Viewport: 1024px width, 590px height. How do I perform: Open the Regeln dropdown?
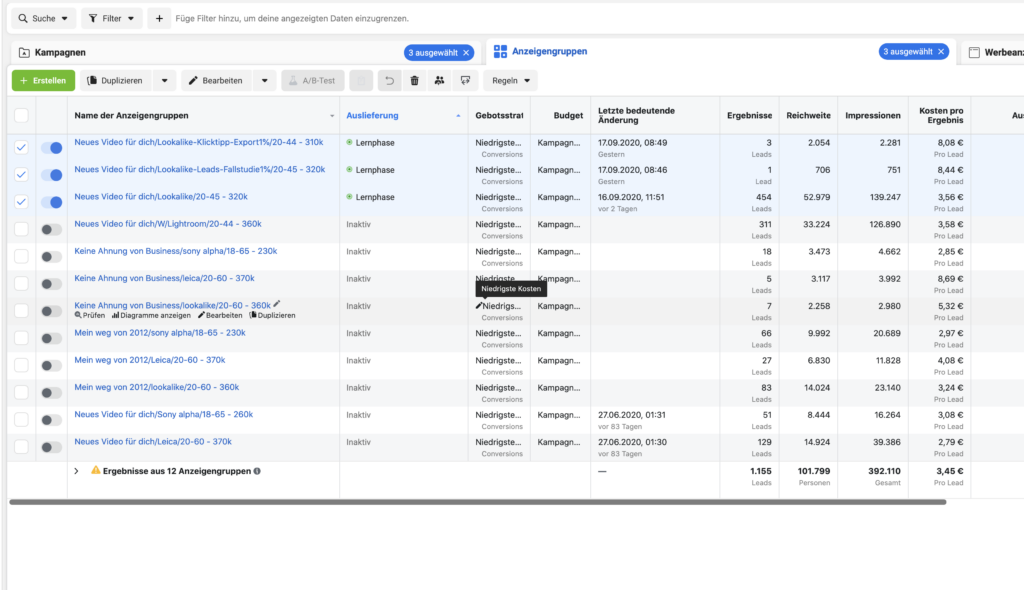pyautogui.click(x=510, y=80)
